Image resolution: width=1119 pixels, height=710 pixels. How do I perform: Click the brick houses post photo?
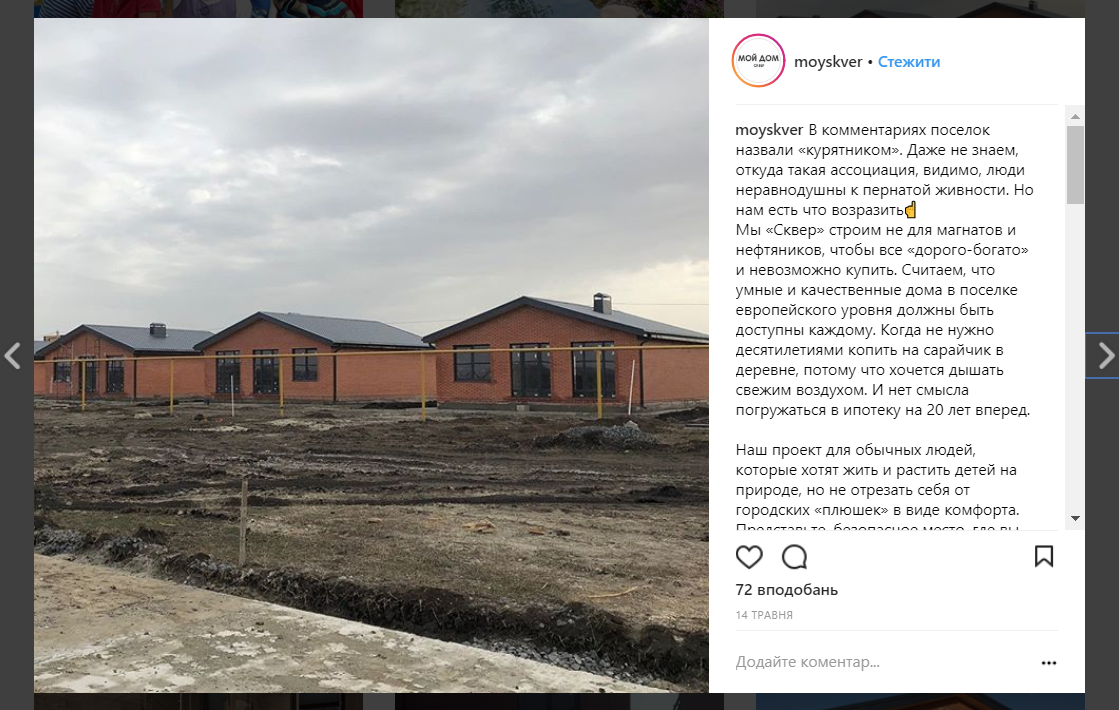click(x=371, y=355)
